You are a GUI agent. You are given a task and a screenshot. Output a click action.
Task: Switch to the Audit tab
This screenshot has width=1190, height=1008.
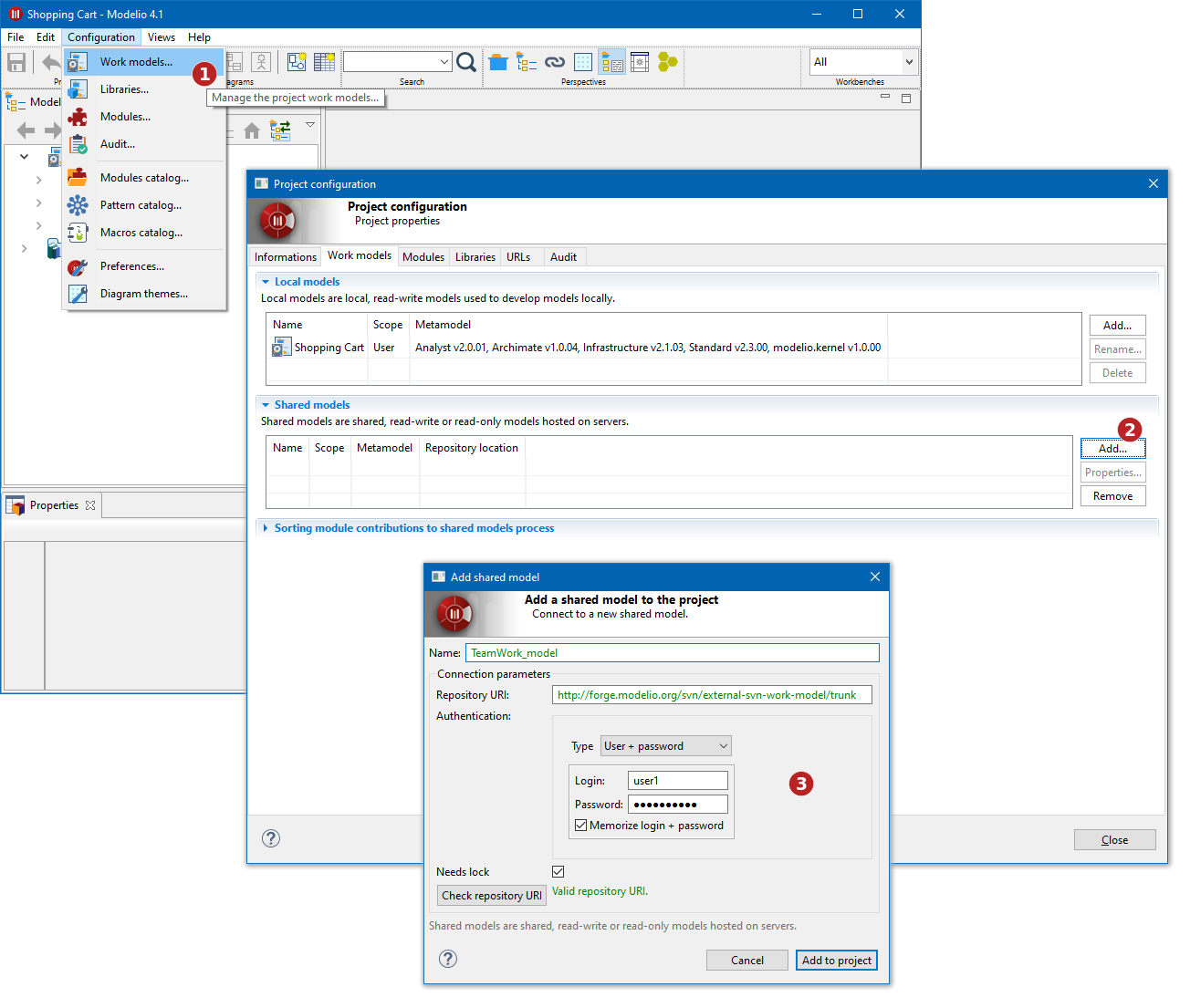coord(563,257)
